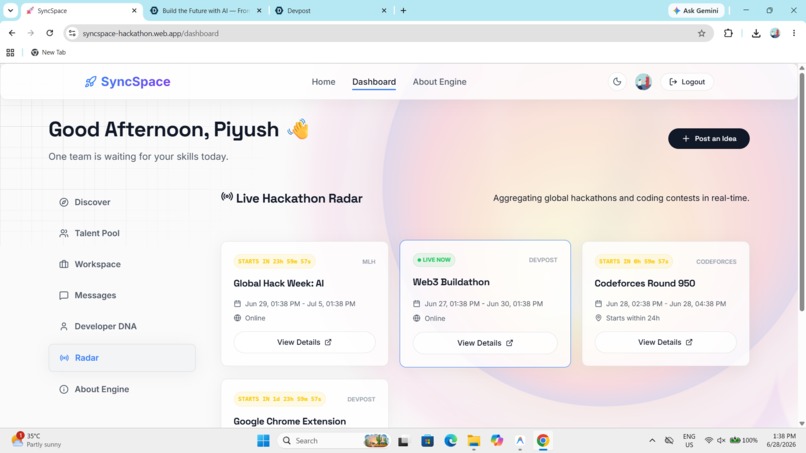Click the address bar URL
The height and width of the screenshot is (453, 806).
coord(151,33)
